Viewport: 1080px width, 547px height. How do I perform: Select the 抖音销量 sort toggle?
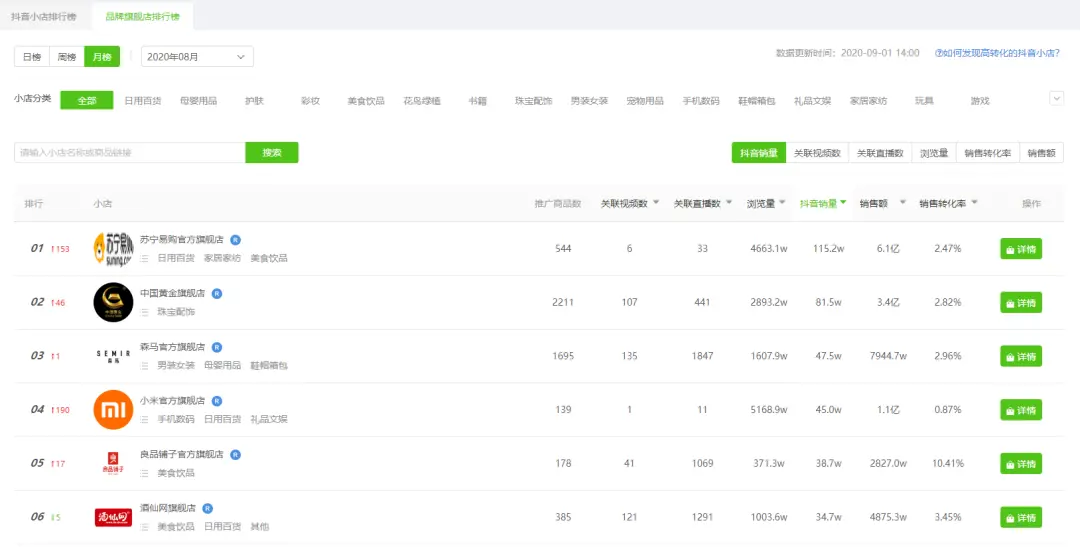pyautogui.click(x=758, y=153)
